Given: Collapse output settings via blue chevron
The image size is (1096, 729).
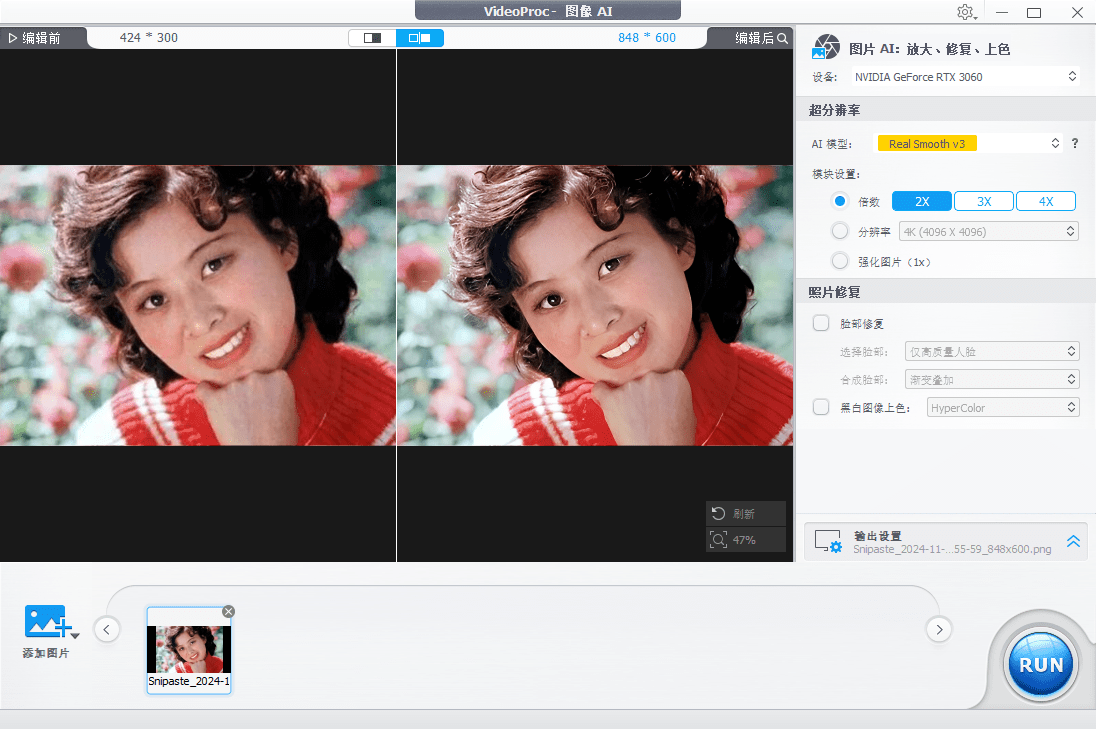Looking at the screenshot, I should [1073, 541].
